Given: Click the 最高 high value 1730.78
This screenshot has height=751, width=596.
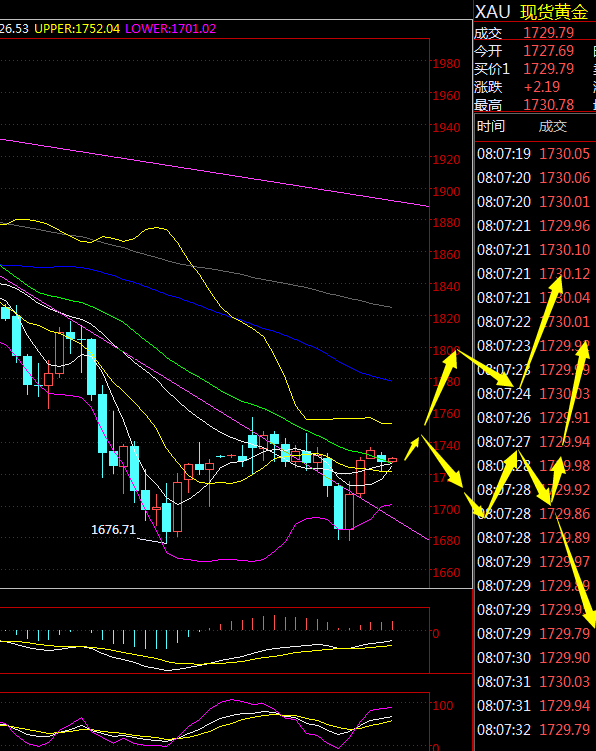Looking at the screenshot, I should [x=549, y=104].
